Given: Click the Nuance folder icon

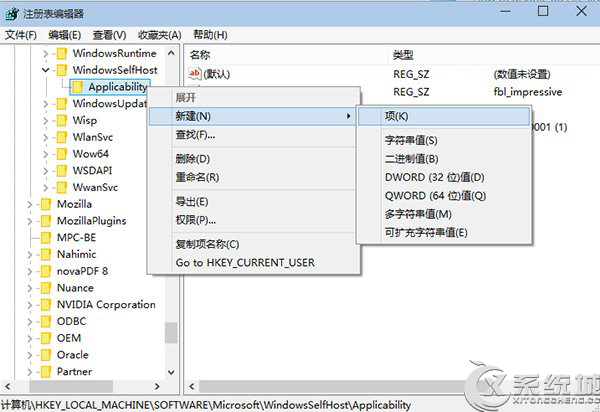Looking at the screenshot, I should tap(46, 288).
